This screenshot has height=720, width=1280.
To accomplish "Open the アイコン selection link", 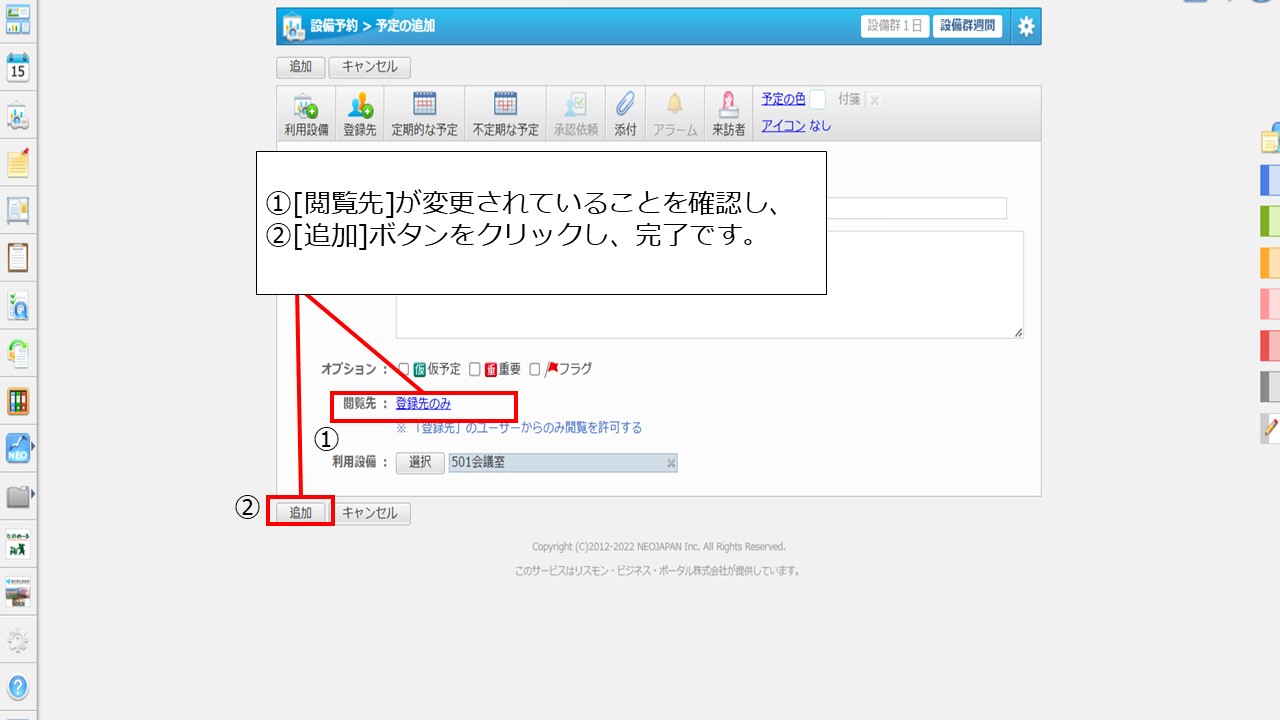I will [783, 126].
